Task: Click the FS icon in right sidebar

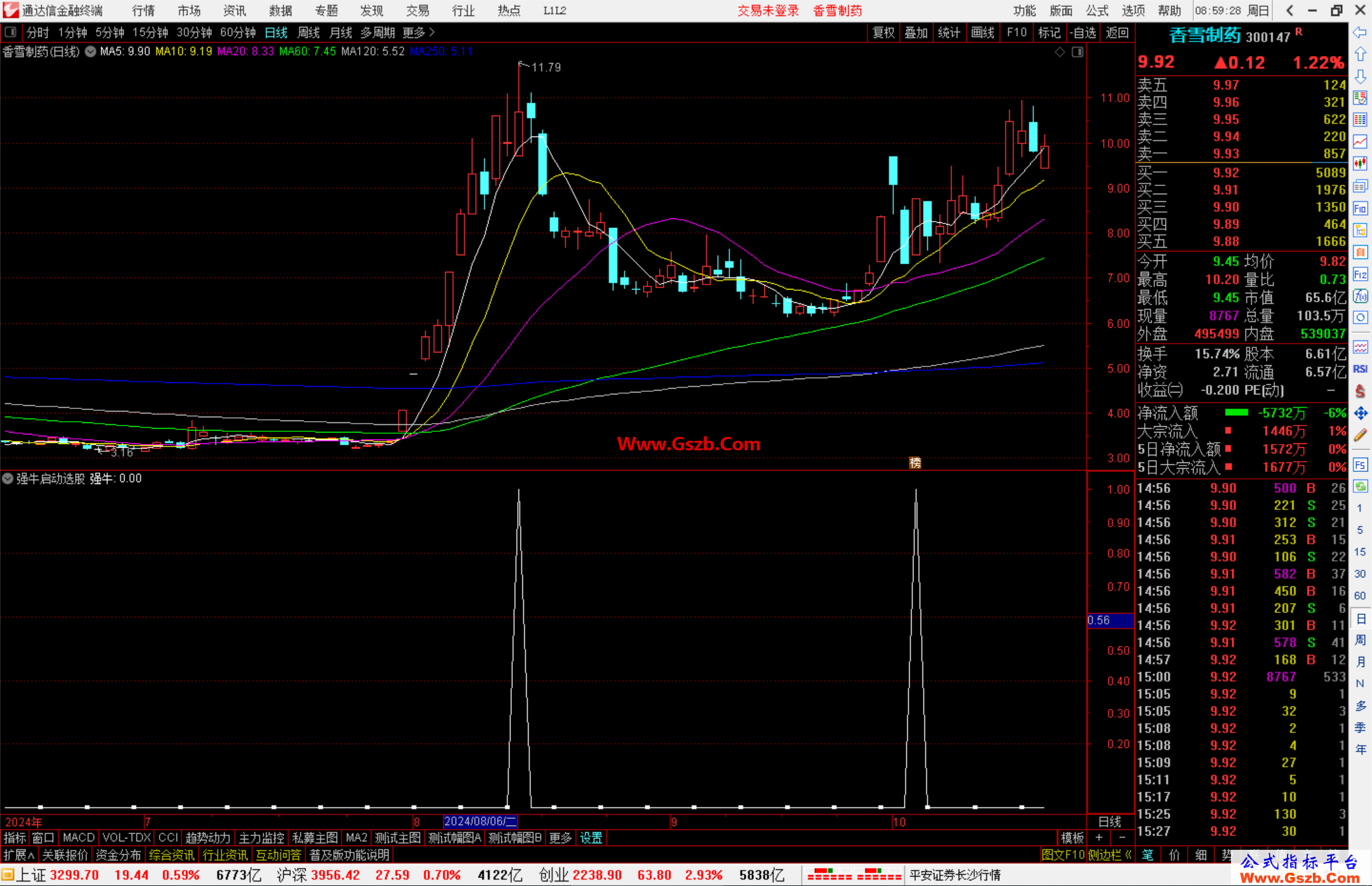Action: [1359, 465]
